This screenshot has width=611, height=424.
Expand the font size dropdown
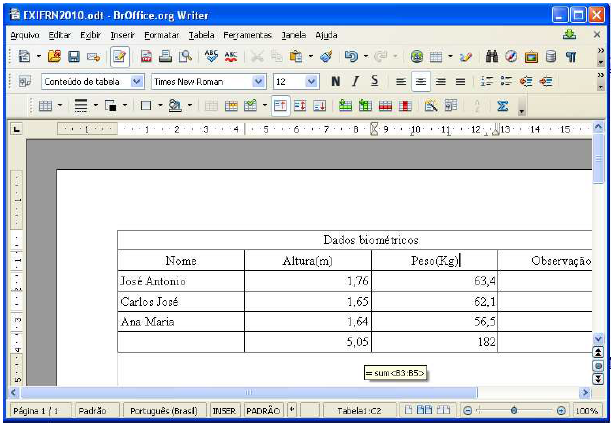click(310, 81)
